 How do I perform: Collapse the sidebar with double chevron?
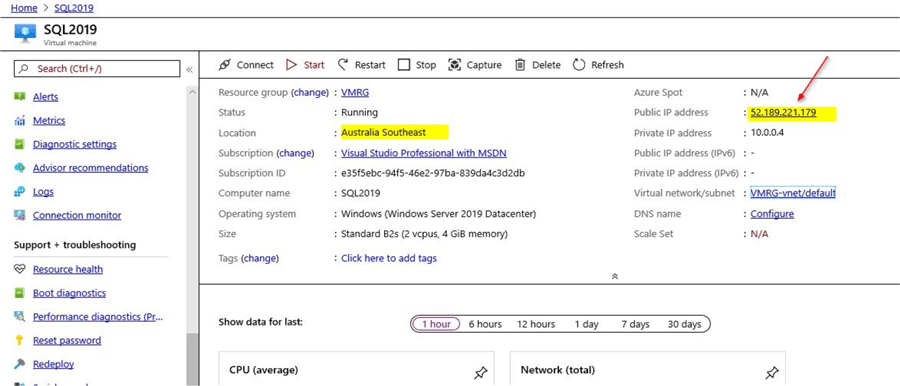[x=189, y=70]
